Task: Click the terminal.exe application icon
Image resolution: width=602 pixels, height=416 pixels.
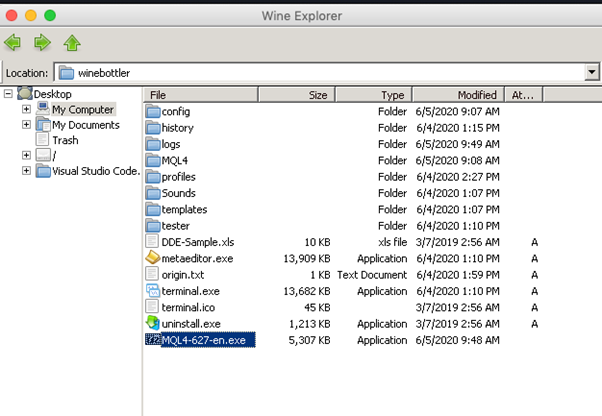Action: [x=152, y=291]
